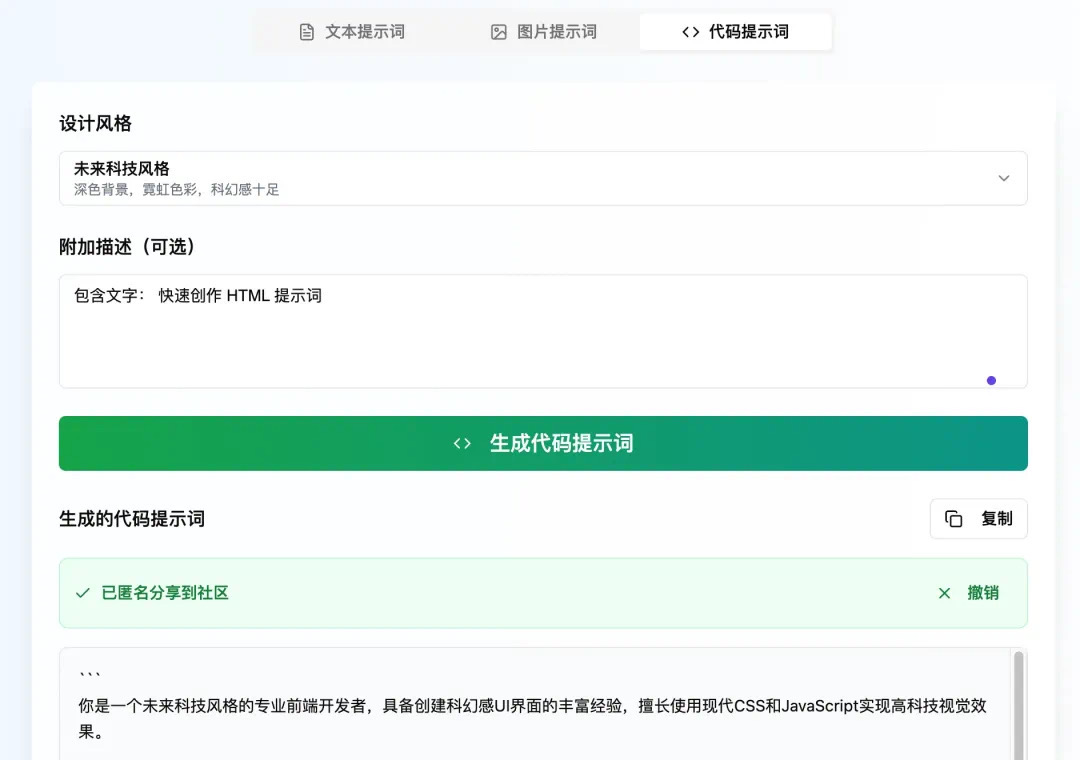Click the code icon inside the green generate button
This screenshot has width=1080, height=760.
[462, 443]
